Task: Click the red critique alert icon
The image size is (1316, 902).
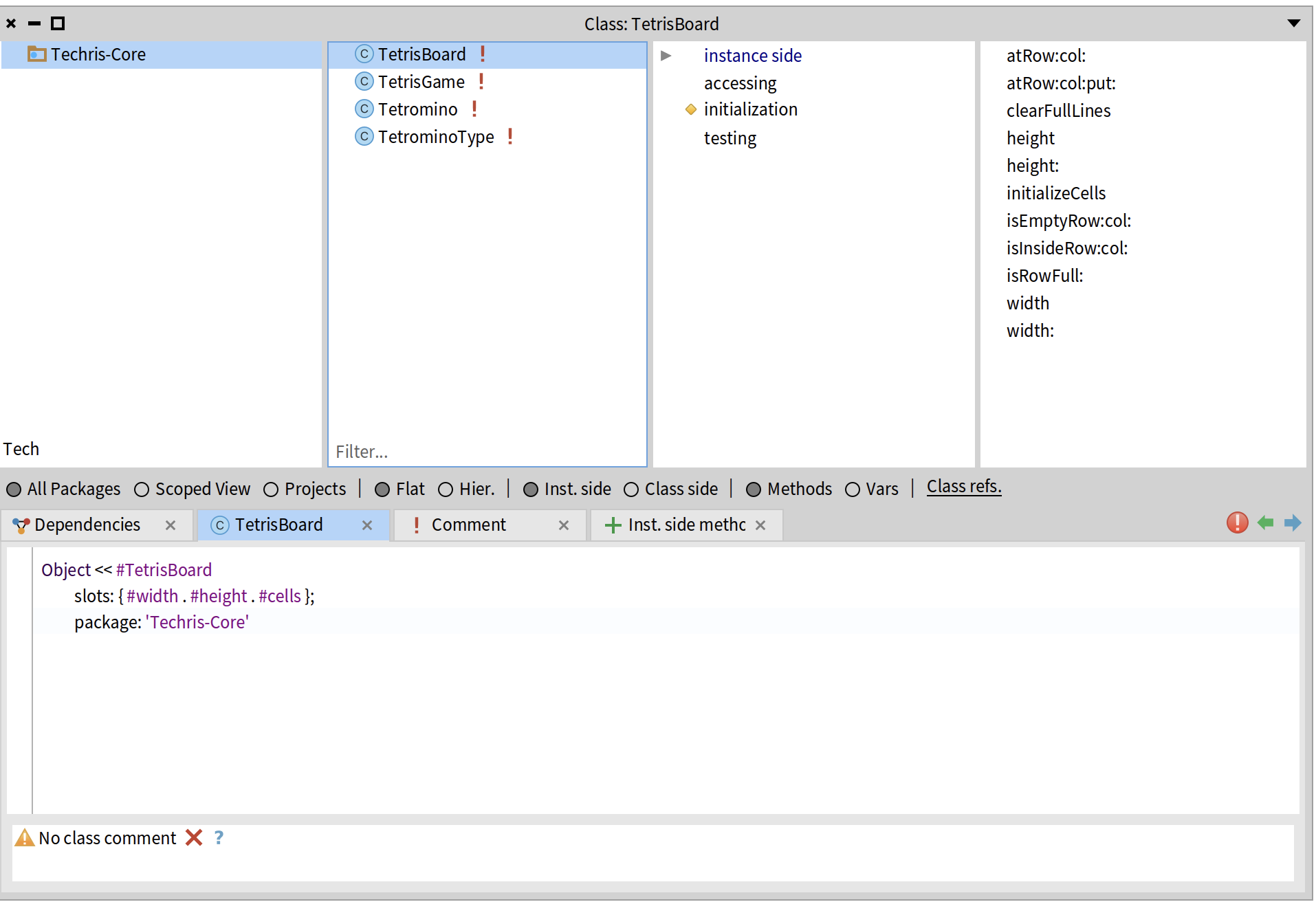Action: click(1236, 523)
